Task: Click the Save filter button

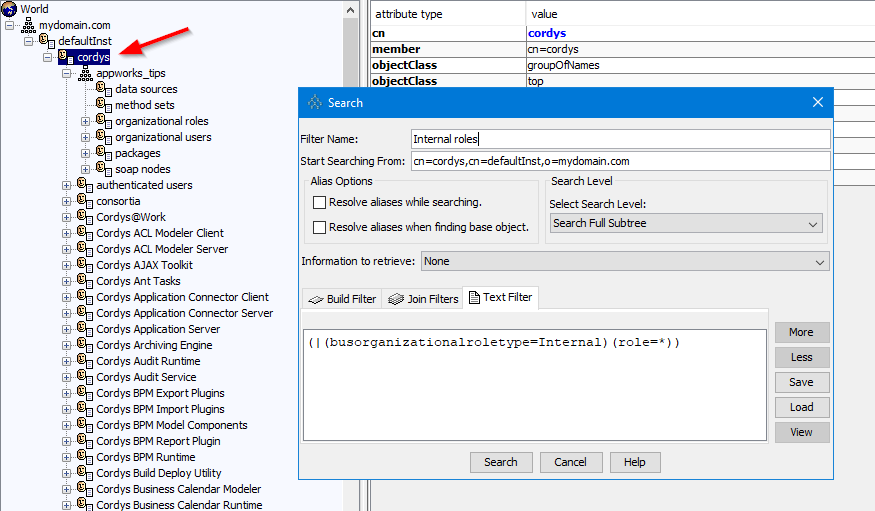Action: pyautogui.click(x=801, y=382)
